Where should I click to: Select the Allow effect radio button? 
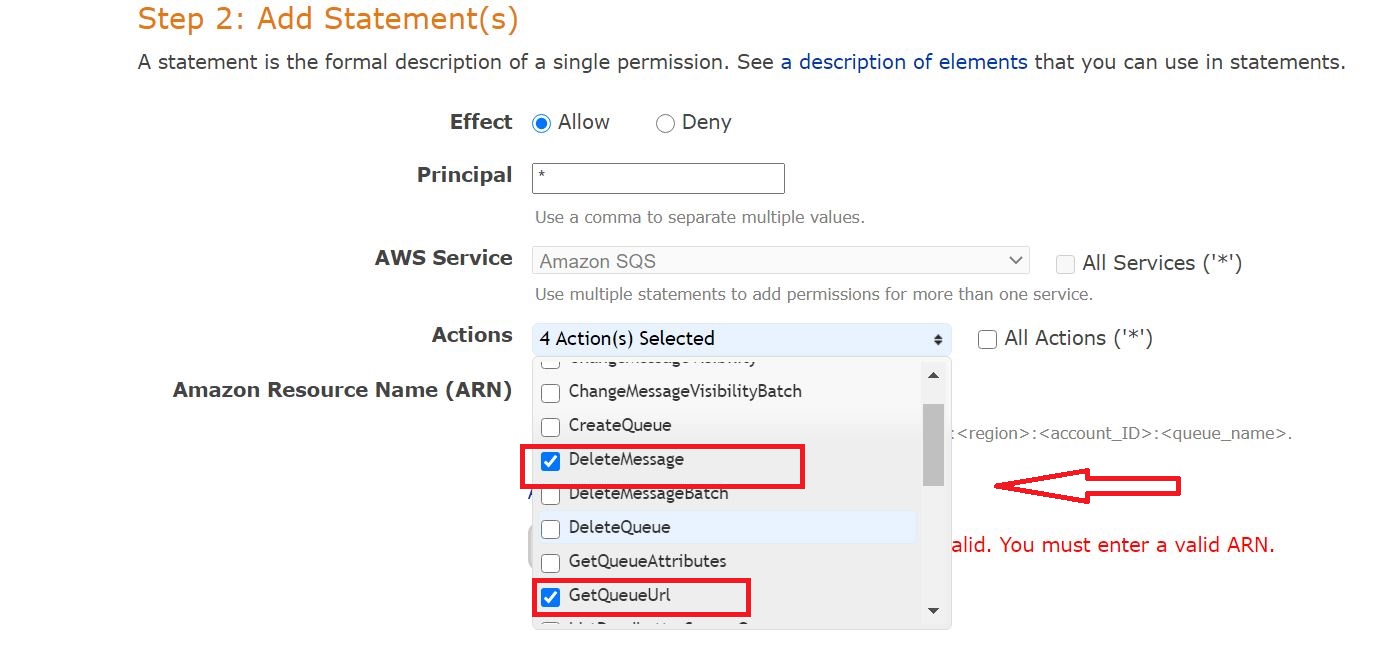[541, 124]
